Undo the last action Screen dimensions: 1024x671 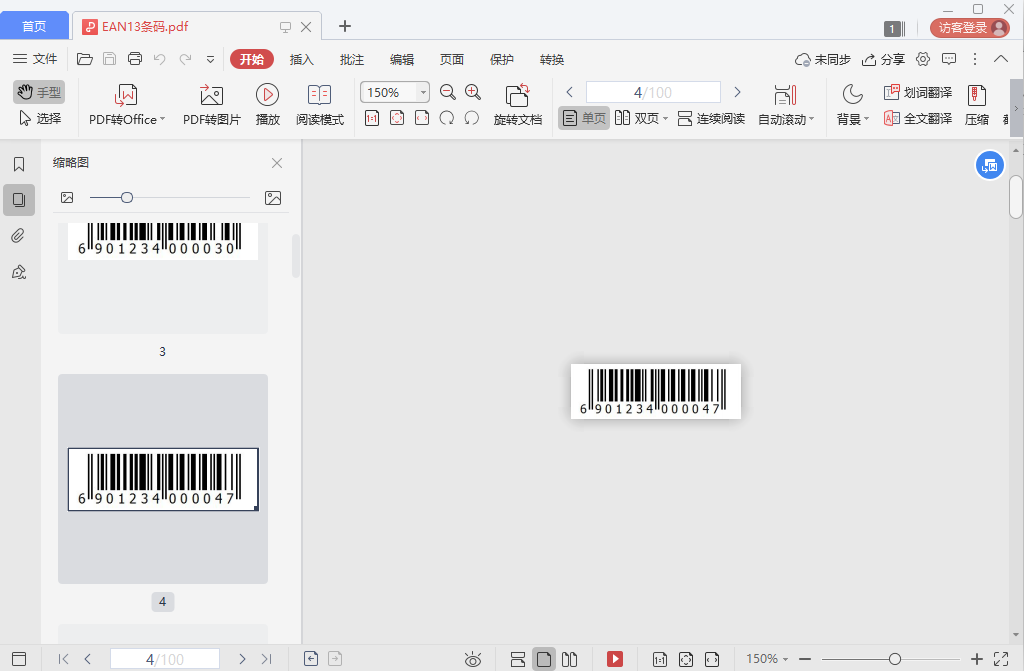tap(160, 59)
